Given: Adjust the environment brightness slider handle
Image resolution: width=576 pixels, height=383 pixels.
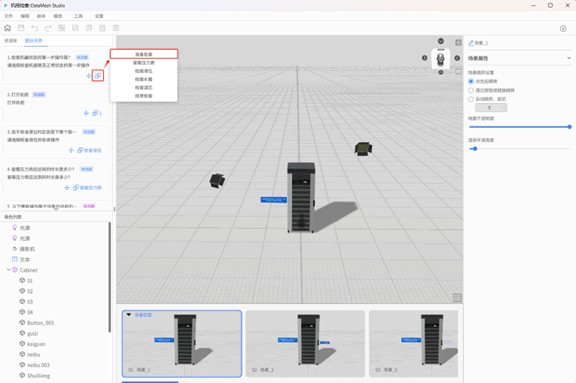Looking at the screenshot, I should point(475,149).
